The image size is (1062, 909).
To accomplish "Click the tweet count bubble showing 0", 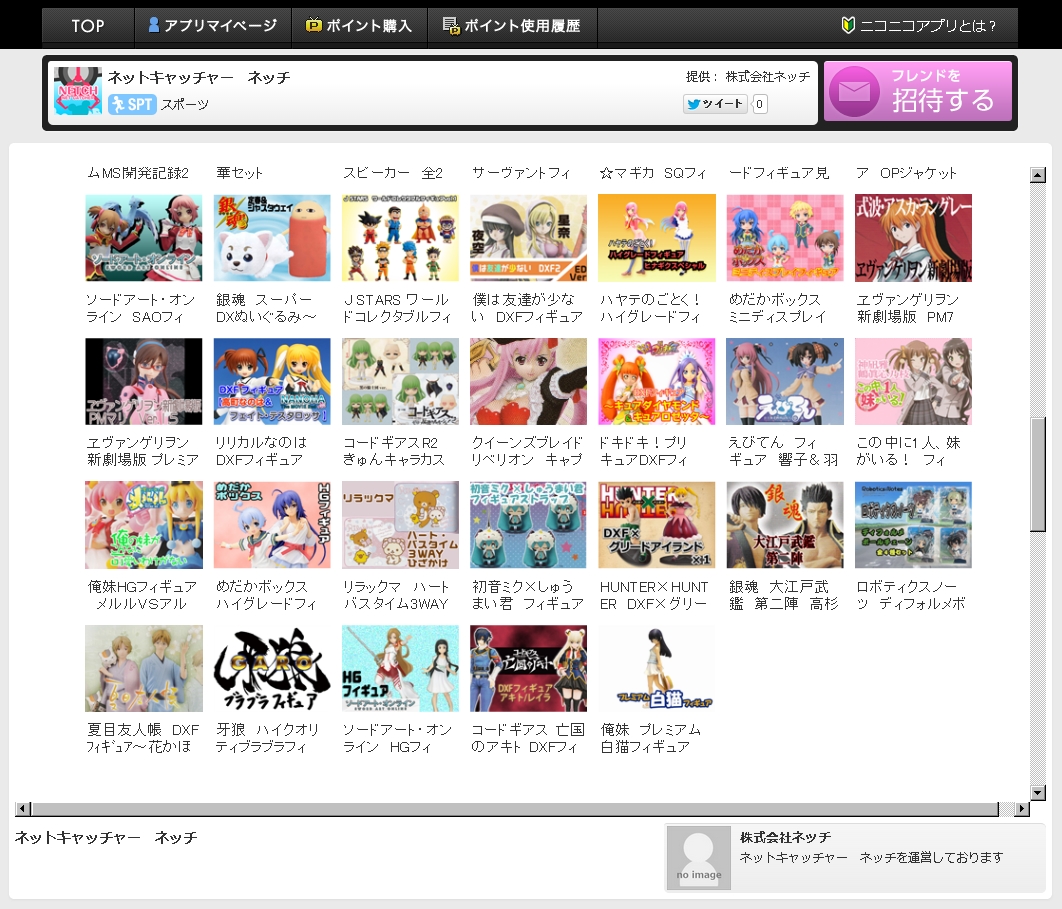I will (x=760, y=104).
